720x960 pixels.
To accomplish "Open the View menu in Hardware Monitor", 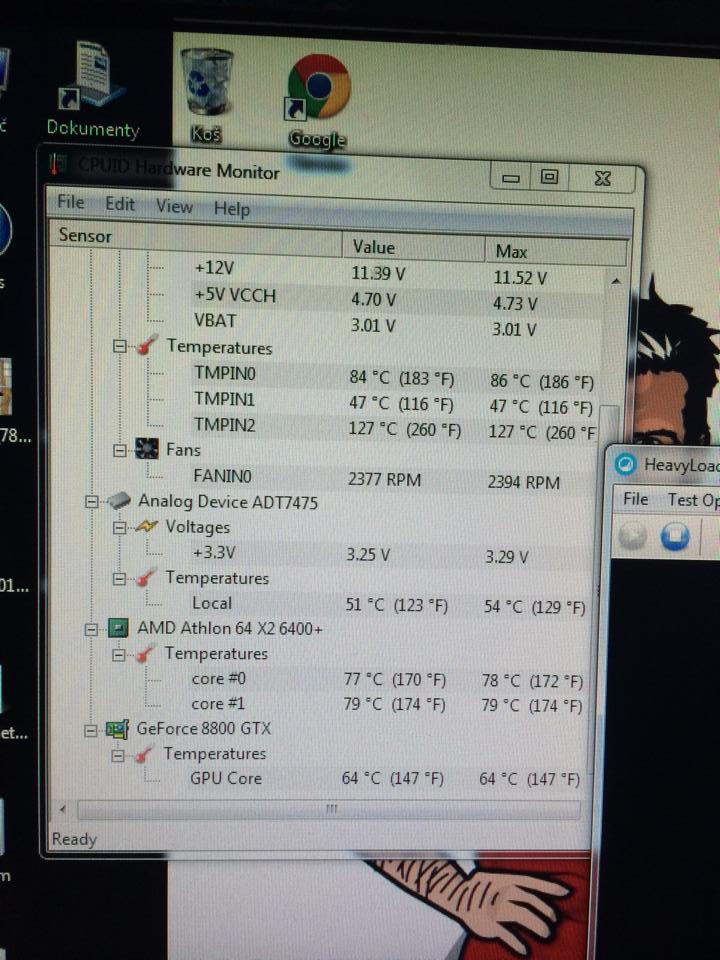I will tap(174, 206).
